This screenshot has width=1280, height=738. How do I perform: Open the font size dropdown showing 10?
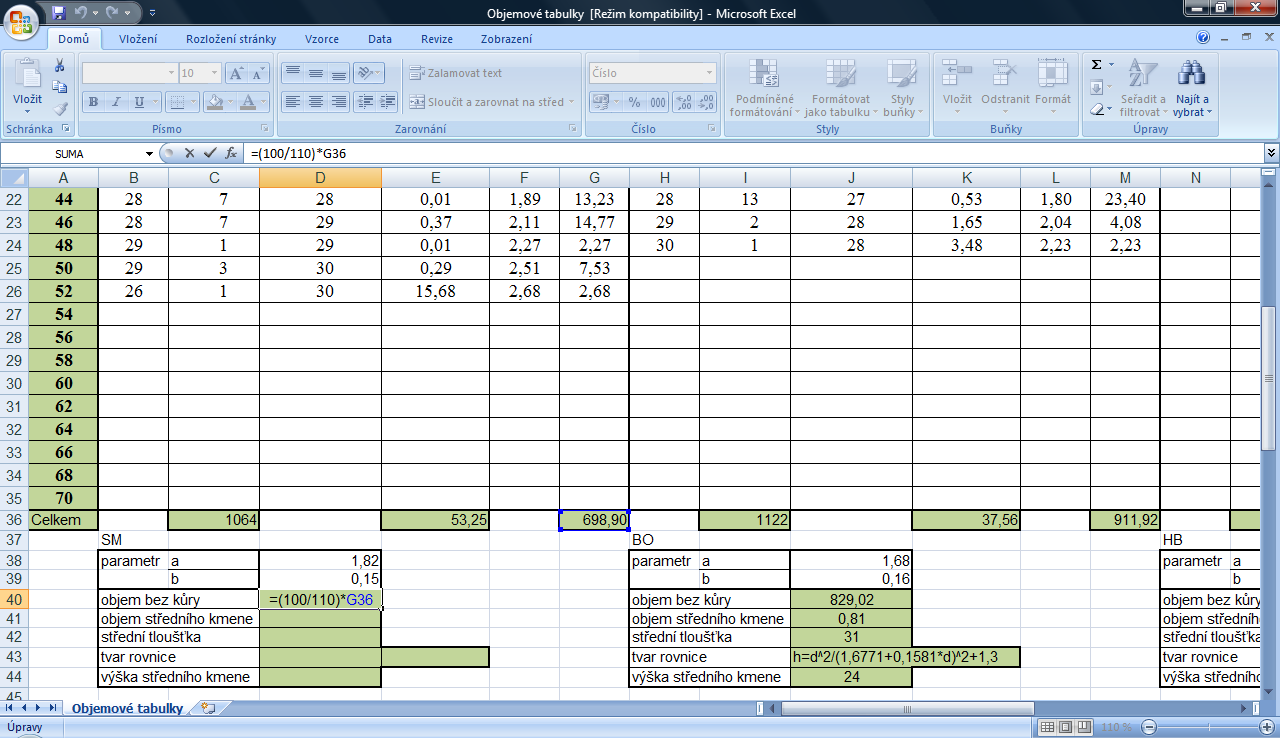click(214, 73)
